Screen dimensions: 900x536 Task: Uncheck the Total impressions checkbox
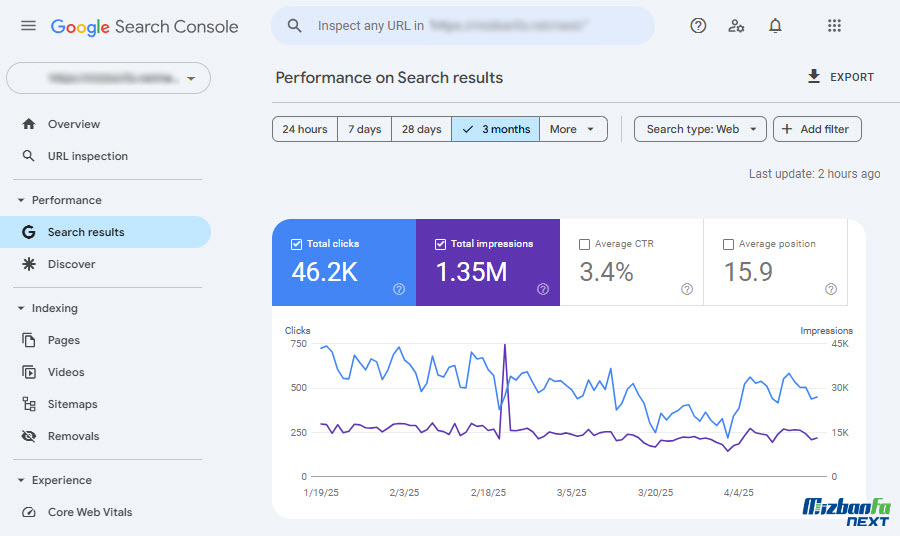pos(440,244)
